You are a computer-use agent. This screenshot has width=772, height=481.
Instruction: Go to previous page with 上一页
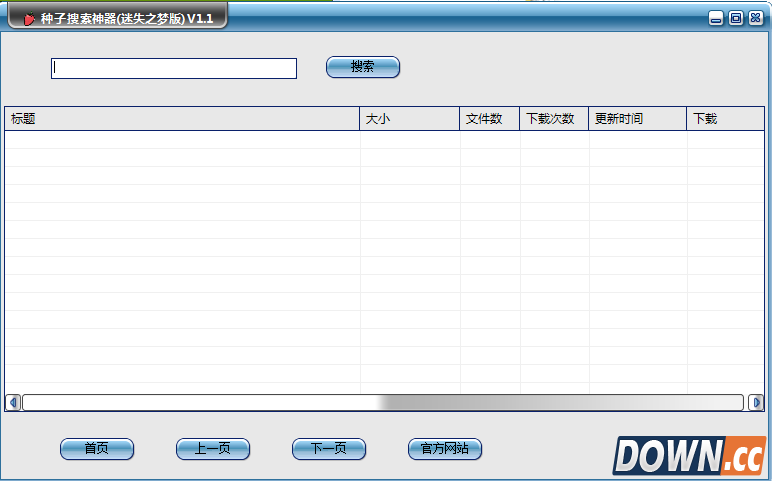[x=213, y=449]
